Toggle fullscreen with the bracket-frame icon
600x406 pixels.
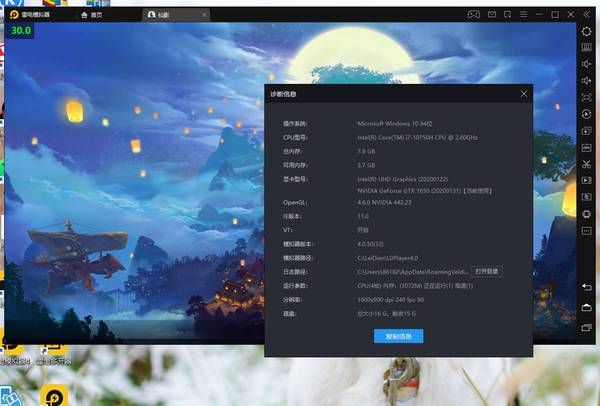586,98
